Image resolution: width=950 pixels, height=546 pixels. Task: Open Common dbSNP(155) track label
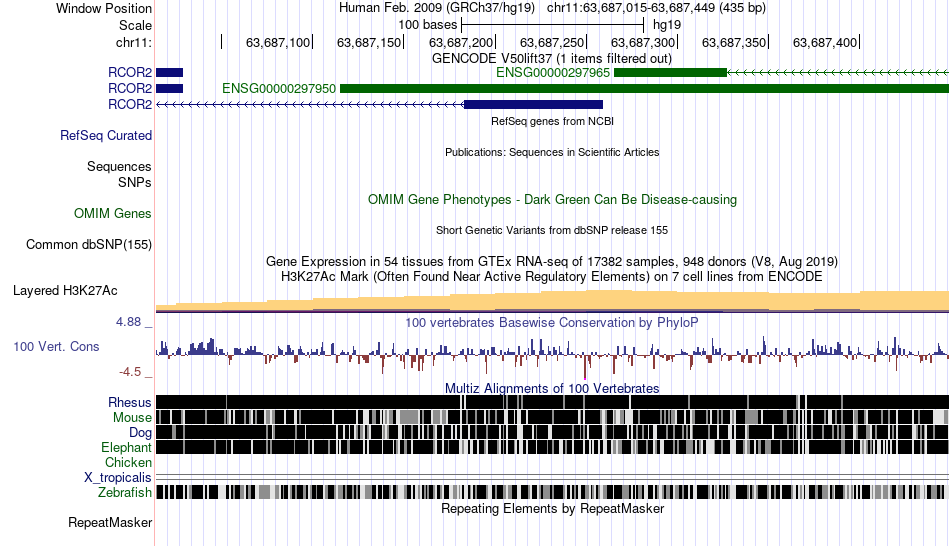(x=88, y=245)
